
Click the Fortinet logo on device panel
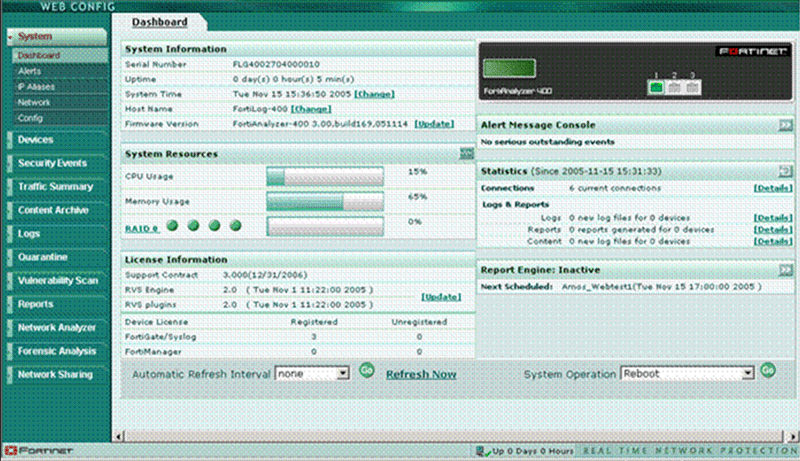coord(753,51)
